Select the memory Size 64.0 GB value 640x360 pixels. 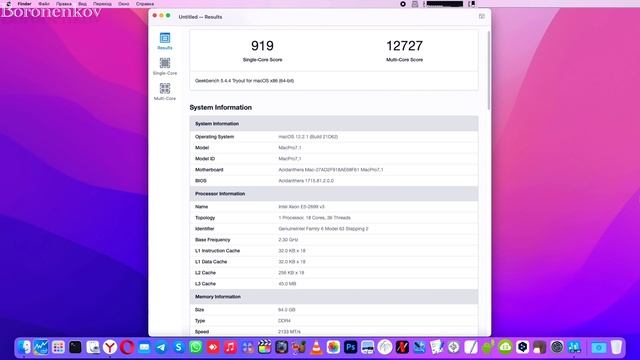(287, 310)
